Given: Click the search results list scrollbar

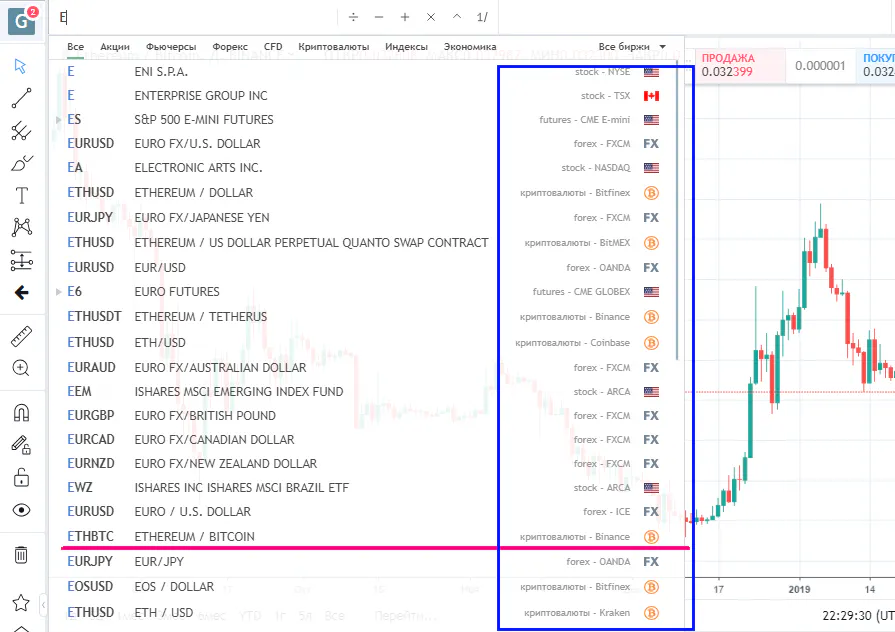Looking at the screenshot, I should click(677, 212).
